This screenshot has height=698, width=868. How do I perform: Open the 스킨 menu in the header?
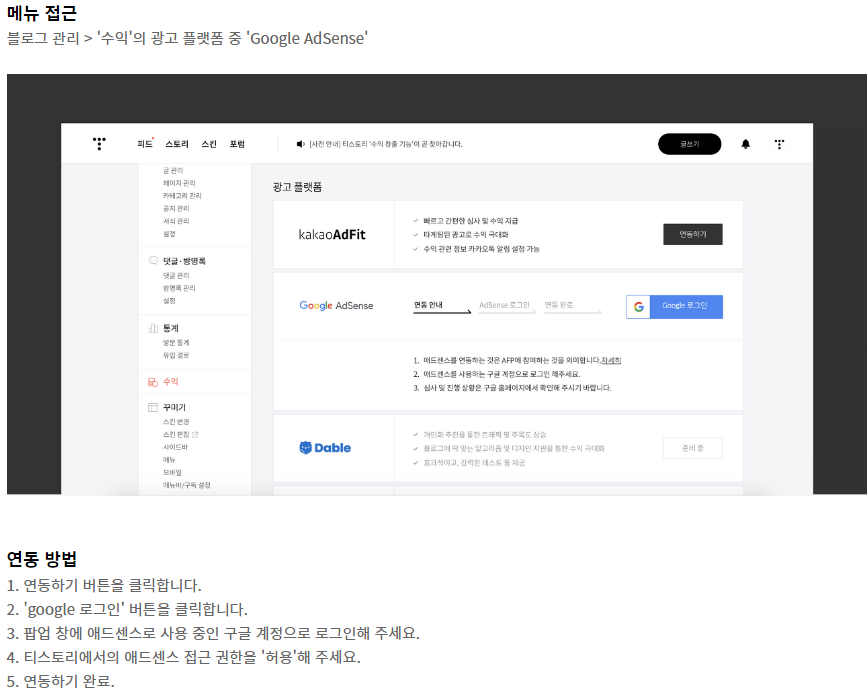[209, 144]
